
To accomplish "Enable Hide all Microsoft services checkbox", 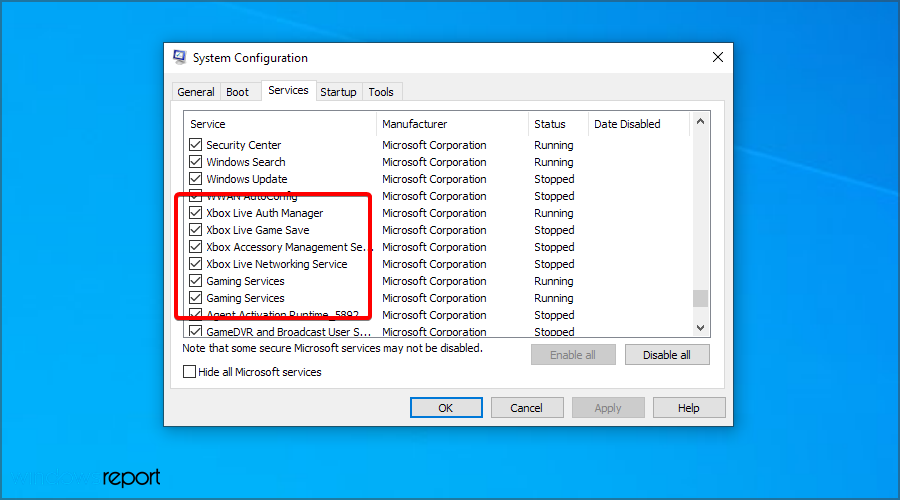I will (x=189, y=371).
